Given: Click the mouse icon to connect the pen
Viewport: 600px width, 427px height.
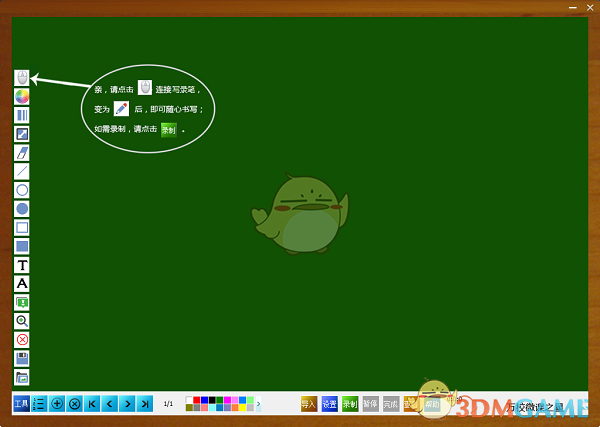Looking at the screenshot, I should (22, 77).
